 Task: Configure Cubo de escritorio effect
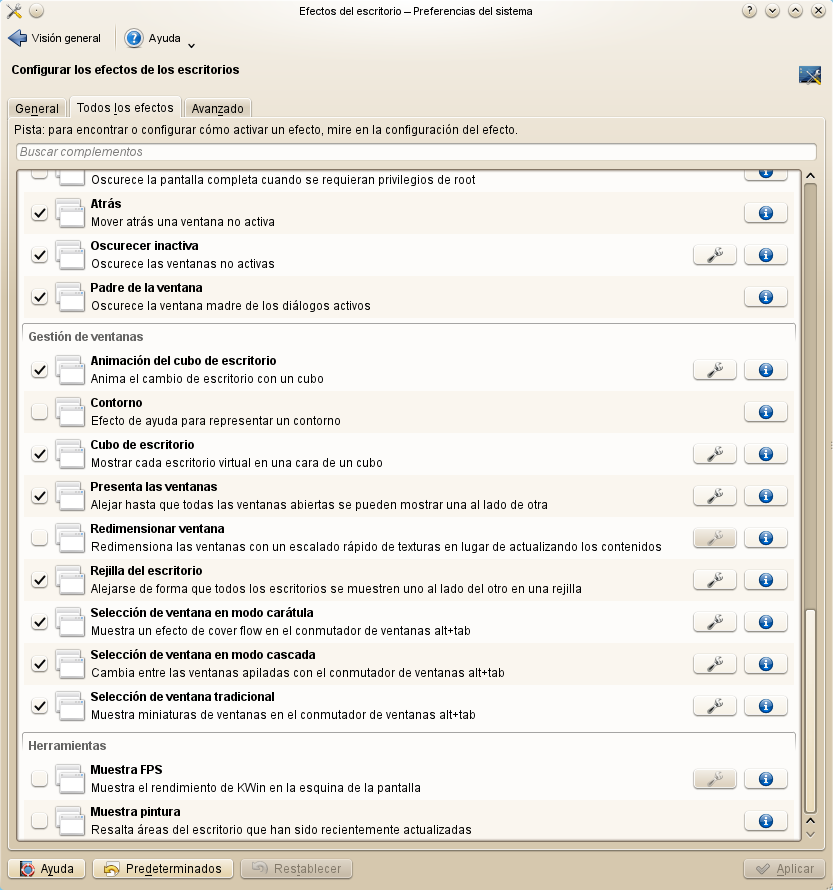point(714,454)
